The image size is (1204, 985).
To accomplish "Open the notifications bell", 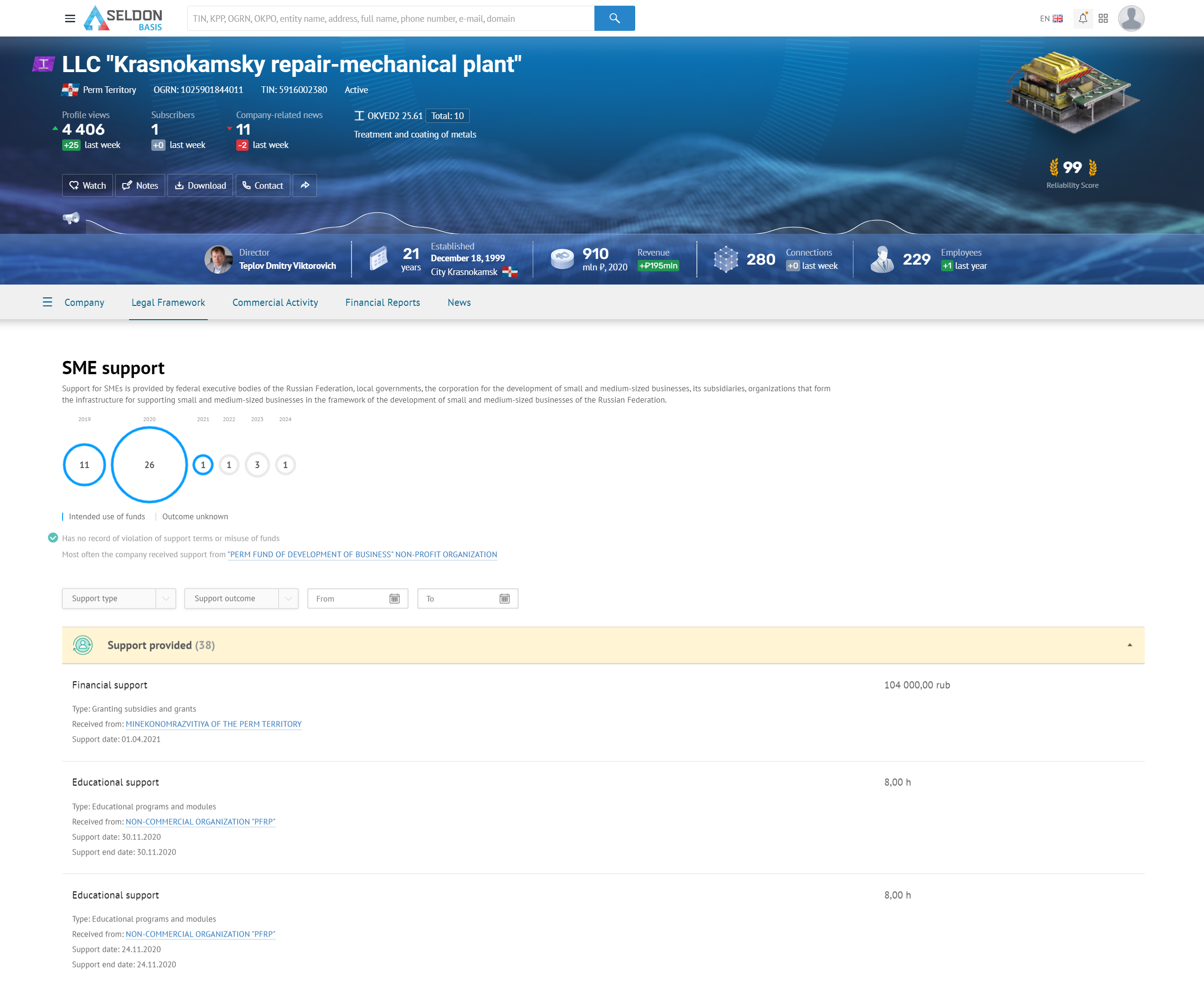I will [x=1083, y=18].
